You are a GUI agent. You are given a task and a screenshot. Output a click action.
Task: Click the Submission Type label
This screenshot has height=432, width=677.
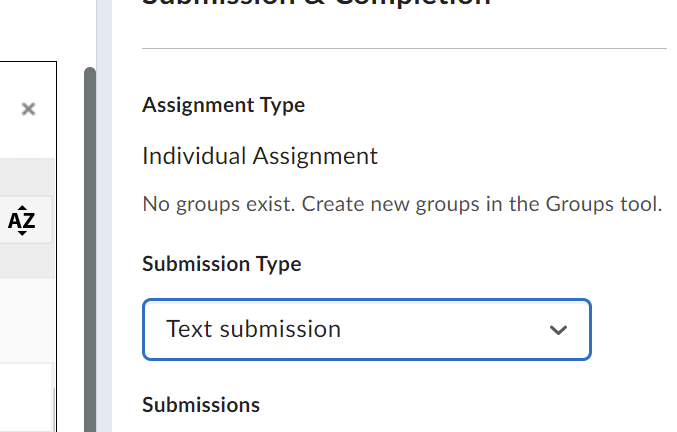[x=221, y=264]
